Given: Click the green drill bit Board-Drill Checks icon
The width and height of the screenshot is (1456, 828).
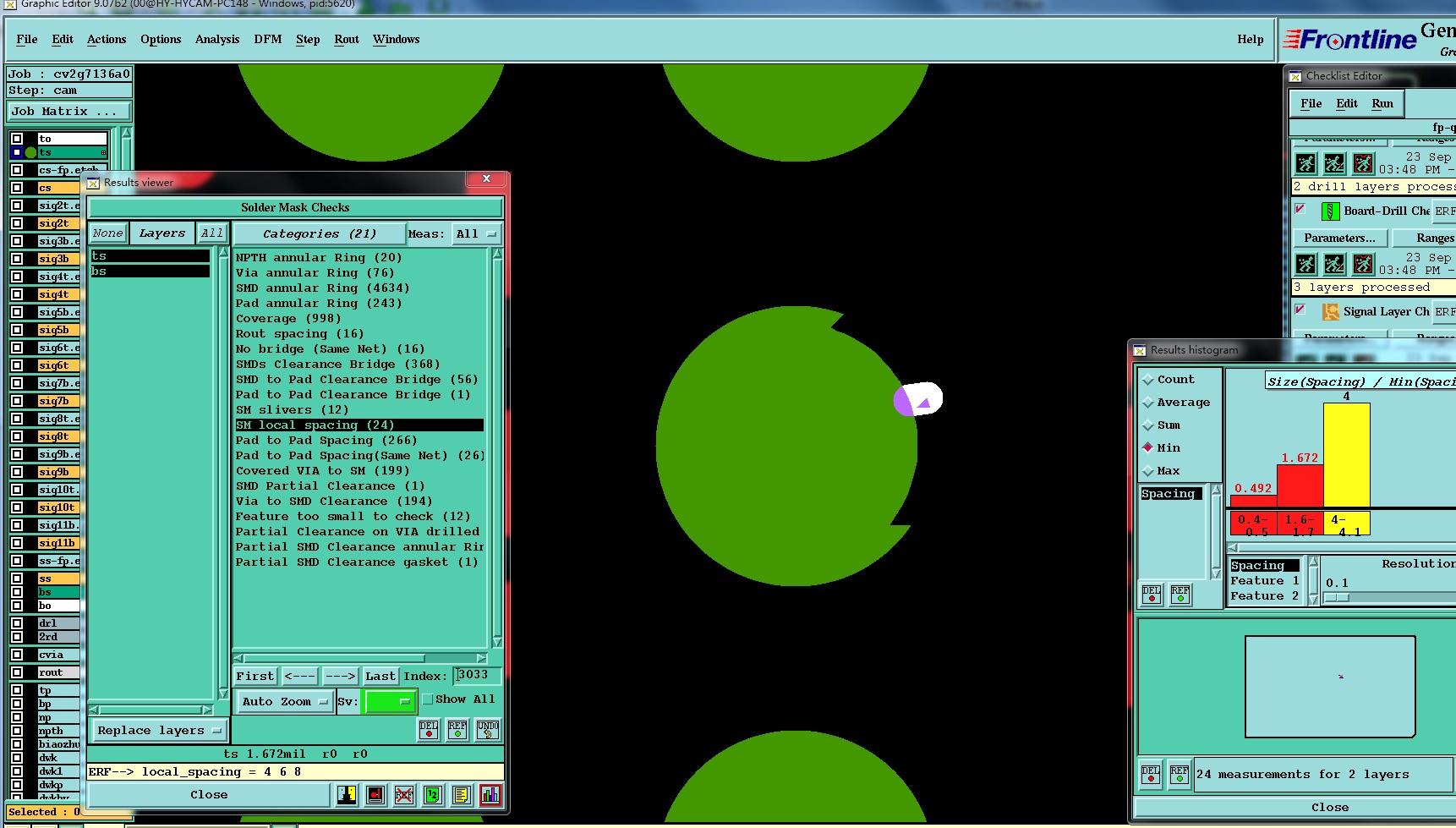Looking at the screenshot, I should (x=1330, y=211).
